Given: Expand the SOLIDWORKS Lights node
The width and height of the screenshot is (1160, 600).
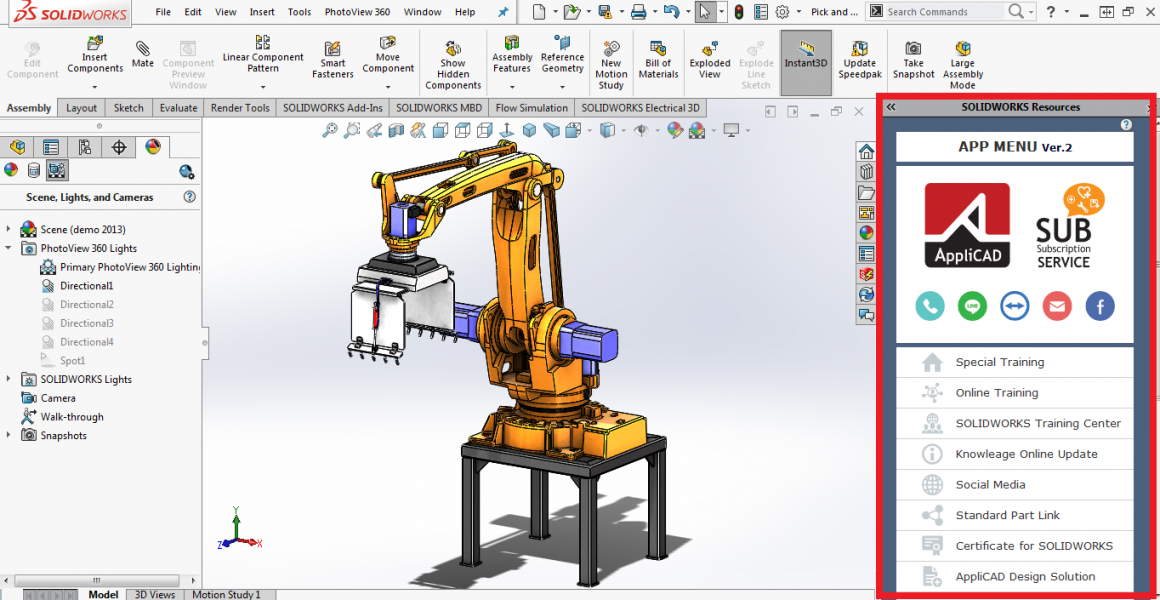Looking at the screenshot, I should tap(9, 379).
